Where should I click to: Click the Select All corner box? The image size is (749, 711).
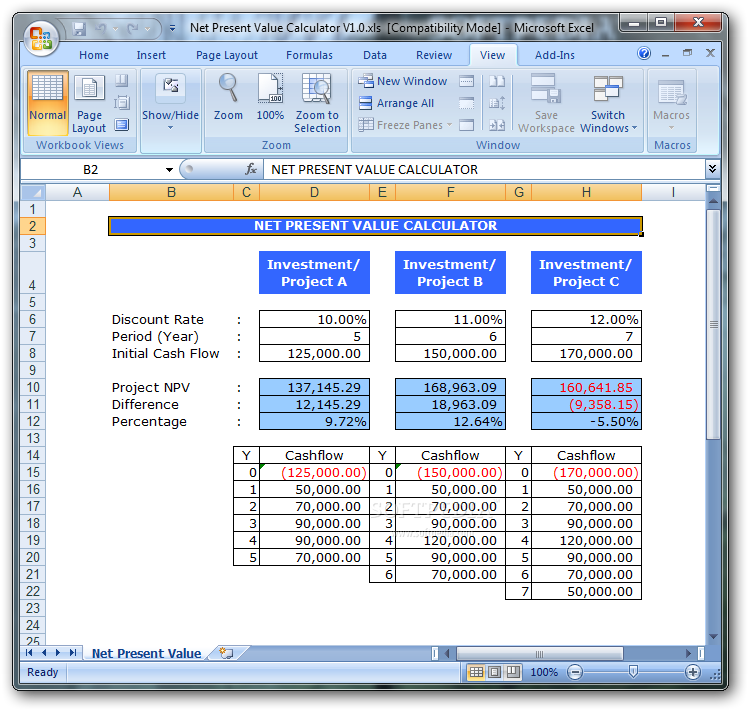pyautogui.click(x=33, y=192)
